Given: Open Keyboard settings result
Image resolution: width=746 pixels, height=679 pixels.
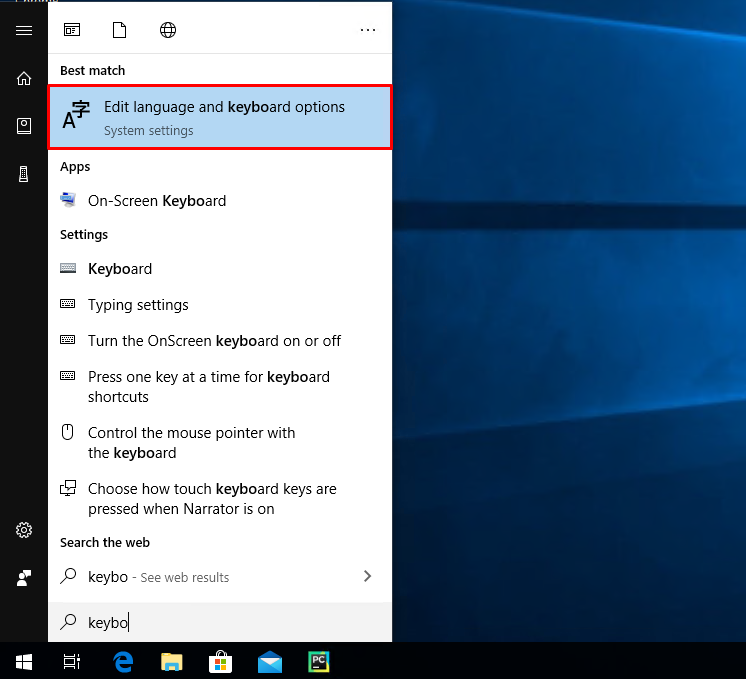Looking at the screenshot, I should tap(220, 269).
